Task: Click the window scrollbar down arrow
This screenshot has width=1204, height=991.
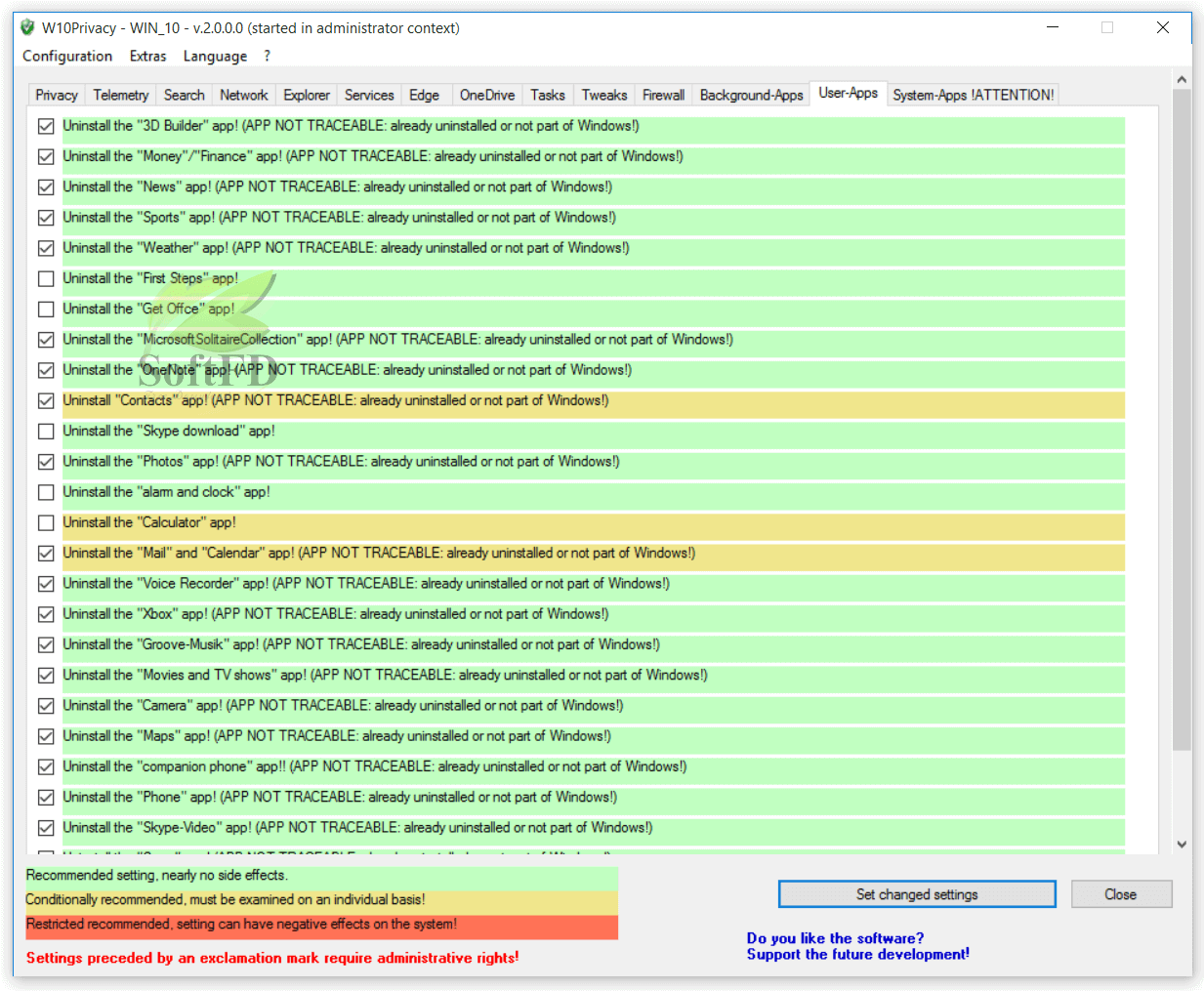Action: pyautogui.click(x=1182, y=845)
